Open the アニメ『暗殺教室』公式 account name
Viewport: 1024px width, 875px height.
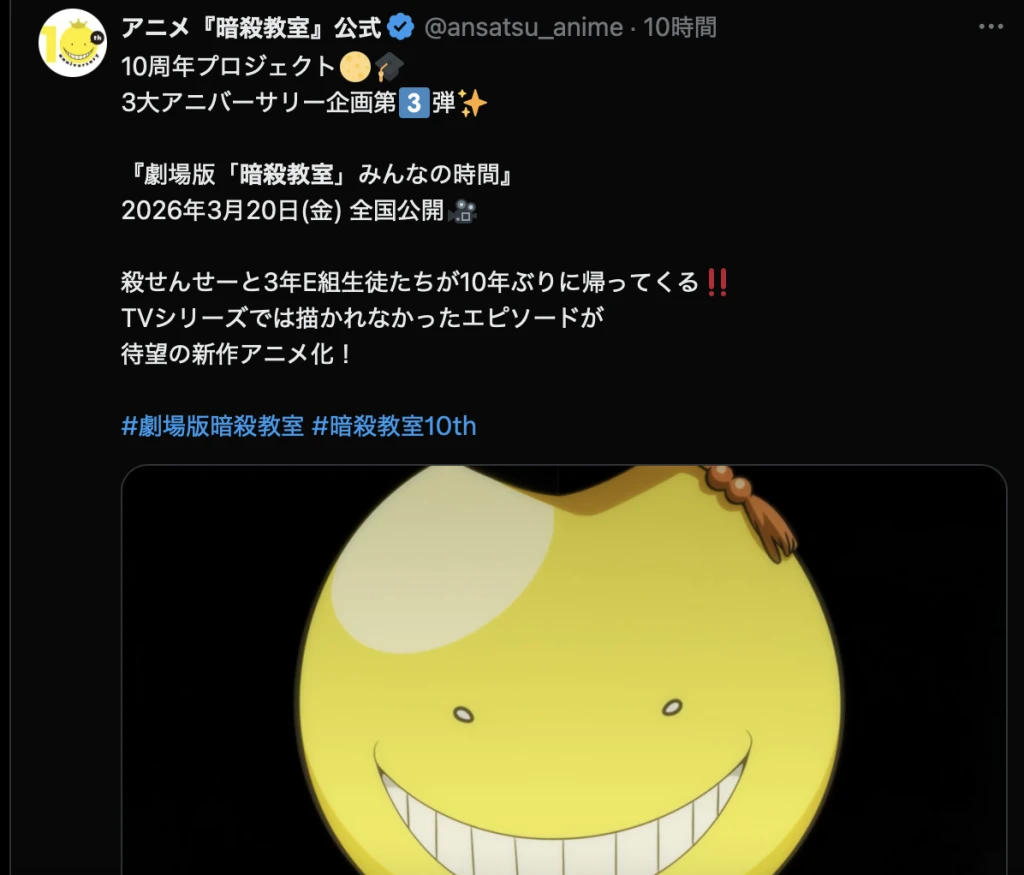point(251,27)
